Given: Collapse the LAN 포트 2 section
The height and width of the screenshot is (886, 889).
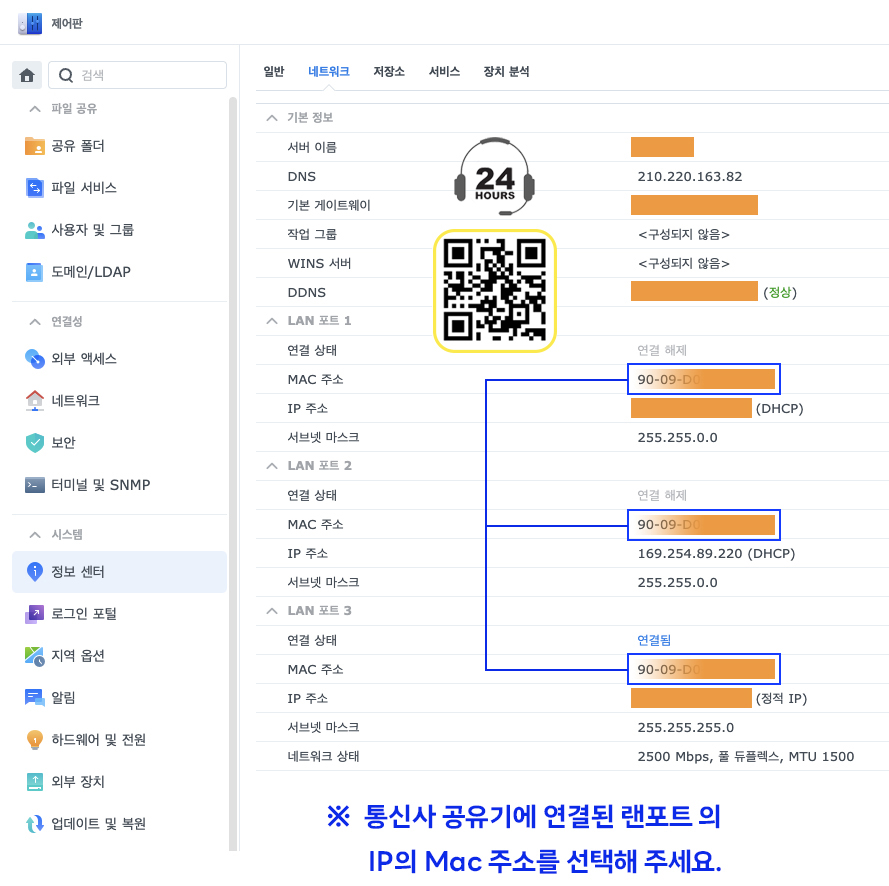Looking at the screenshot, I should [272, 466].
